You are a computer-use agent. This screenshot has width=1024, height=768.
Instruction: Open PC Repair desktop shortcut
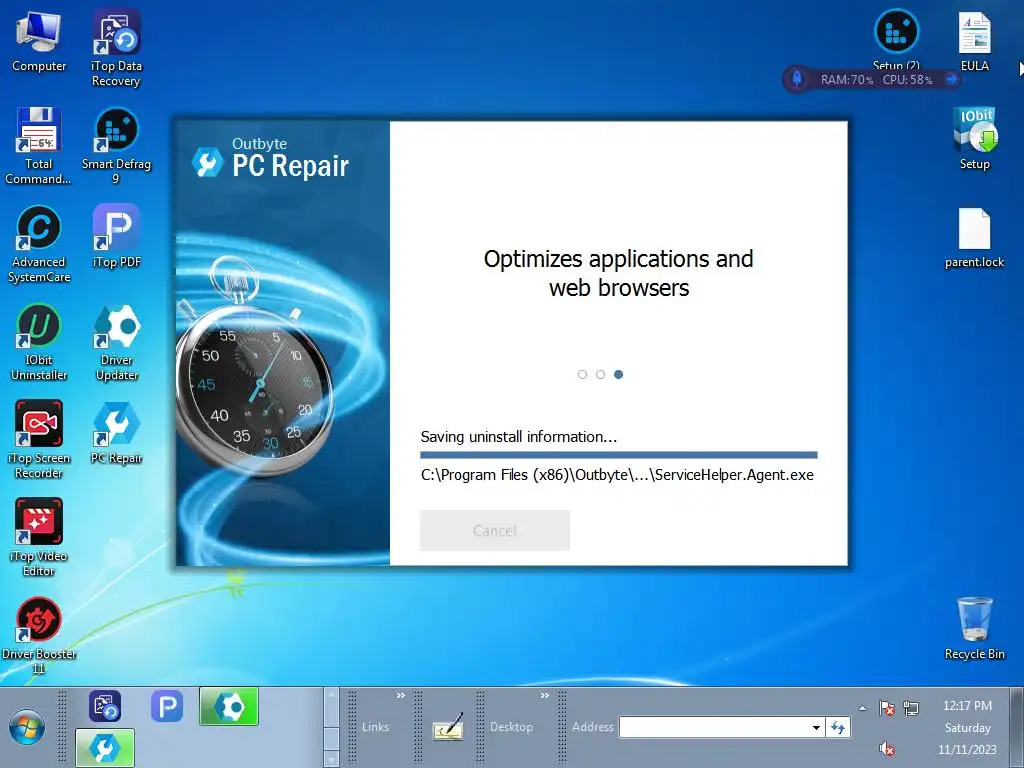pyautogui.click(x=116, y=432)
